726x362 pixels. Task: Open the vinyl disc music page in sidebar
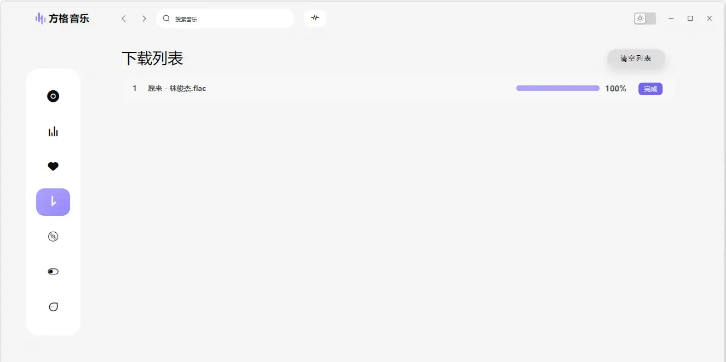(x=53, y=96)
